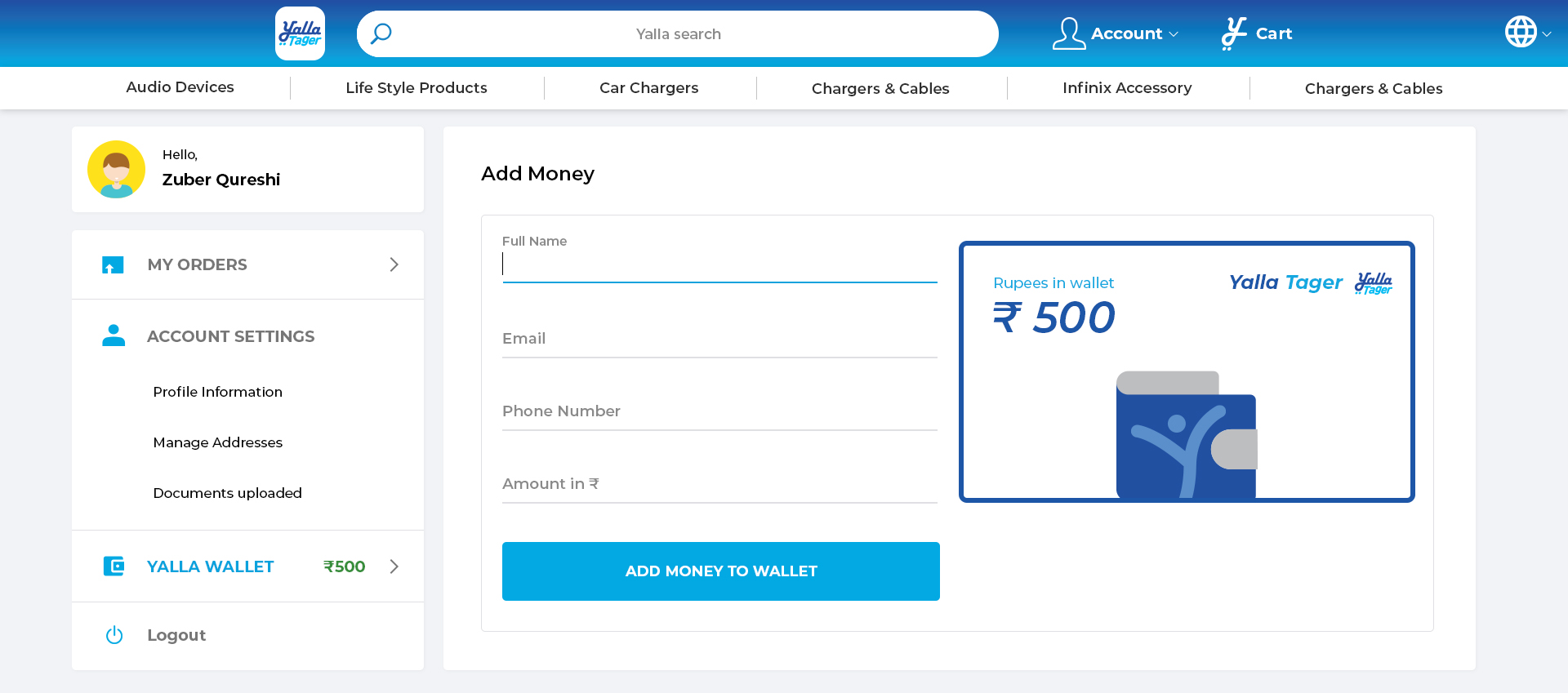Expand the My Orders chevron

click(394, 264)
